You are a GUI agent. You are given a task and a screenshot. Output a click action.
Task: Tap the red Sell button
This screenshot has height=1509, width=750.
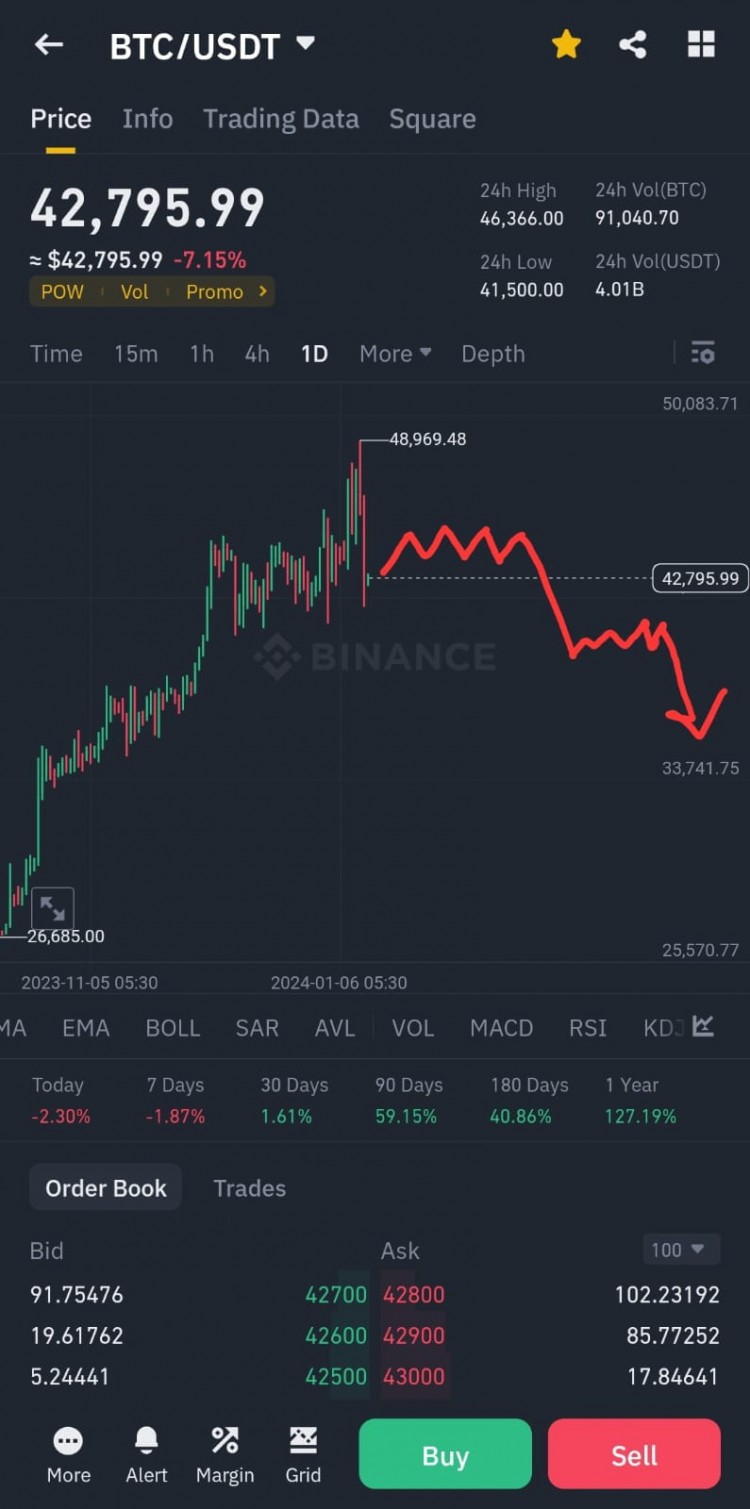[634, 1455]
